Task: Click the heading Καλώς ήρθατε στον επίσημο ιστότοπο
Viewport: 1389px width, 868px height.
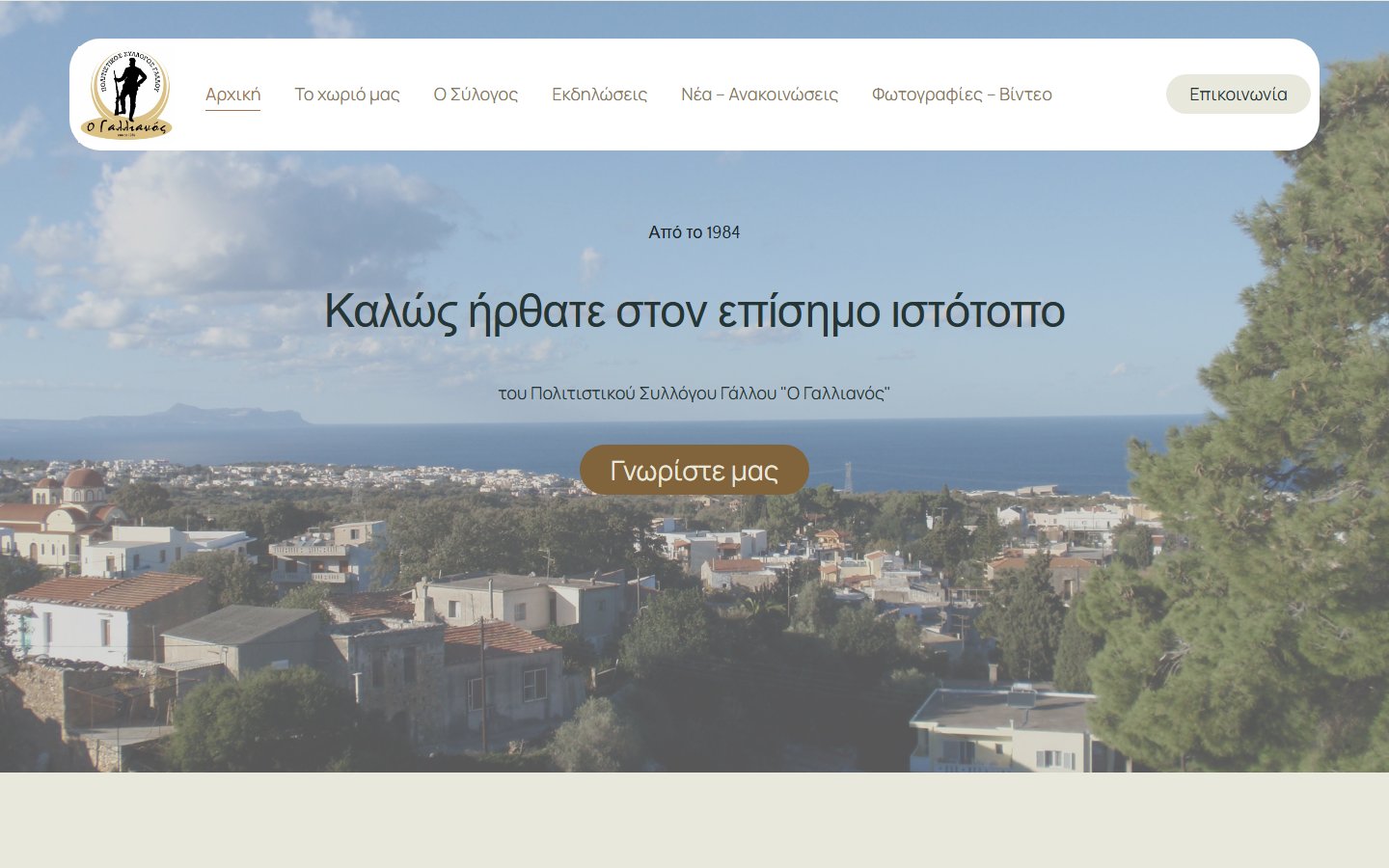Action: click(694, 312)
